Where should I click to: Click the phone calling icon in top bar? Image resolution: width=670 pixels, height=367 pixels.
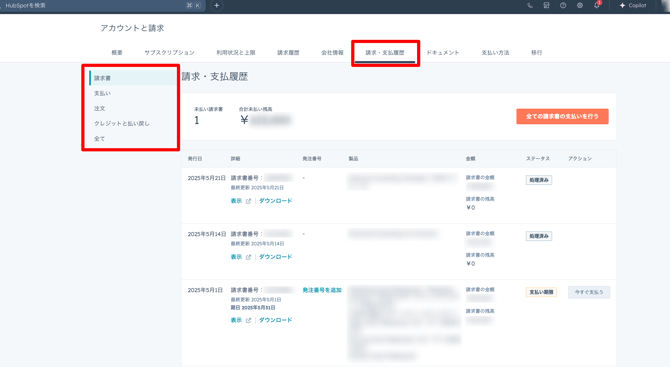[530, 6]
